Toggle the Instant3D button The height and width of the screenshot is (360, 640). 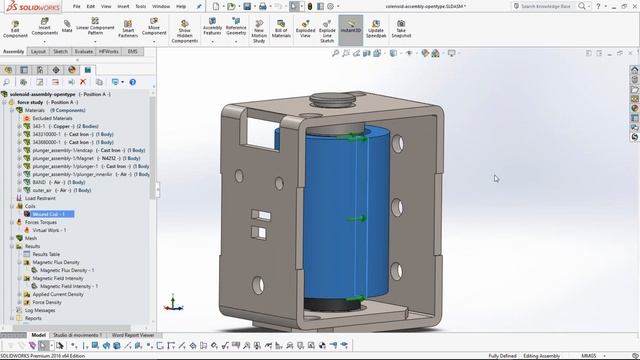coord(351,29)
